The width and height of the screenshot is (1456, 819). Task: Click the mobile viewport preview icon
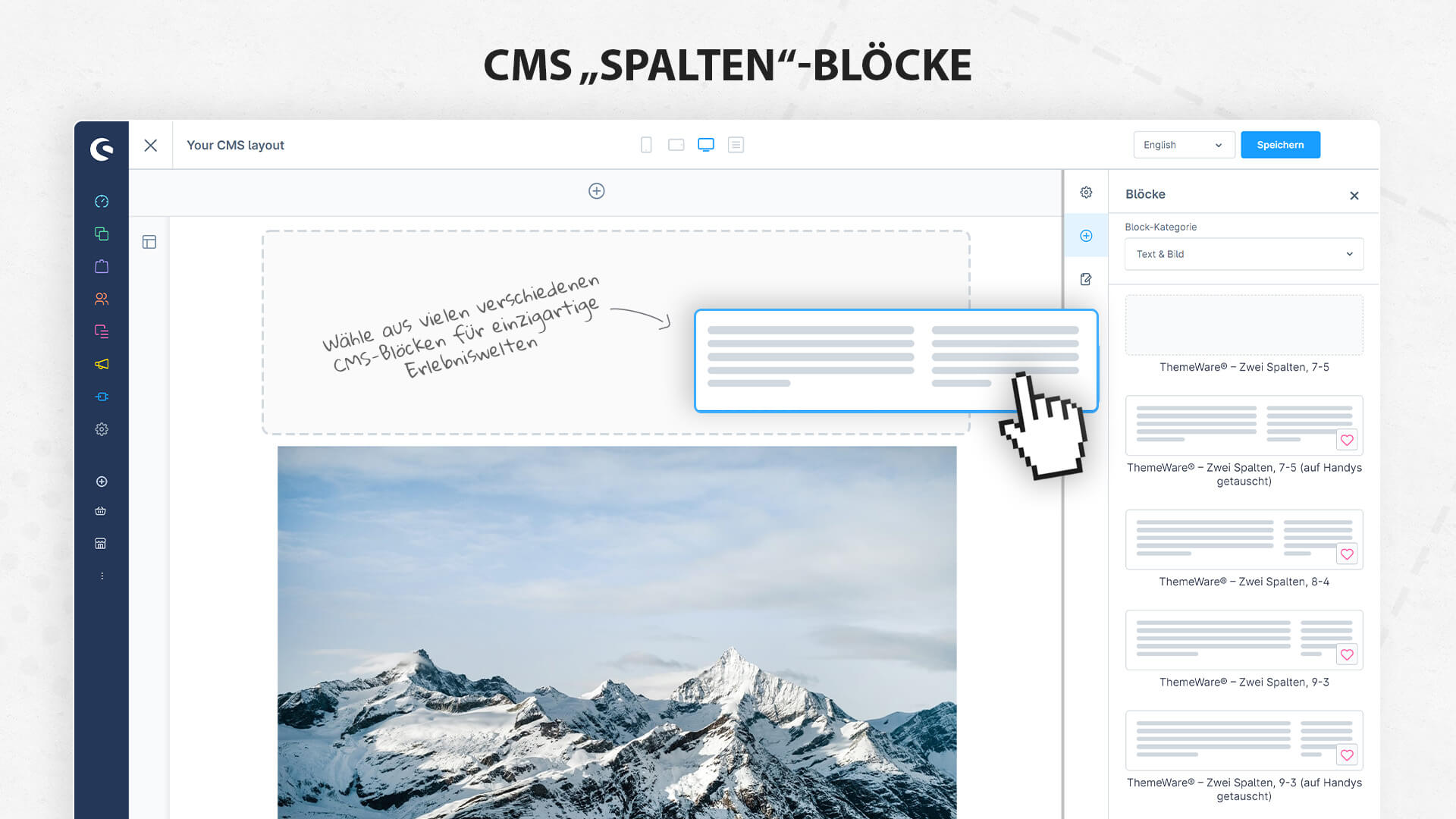point(645,145)
